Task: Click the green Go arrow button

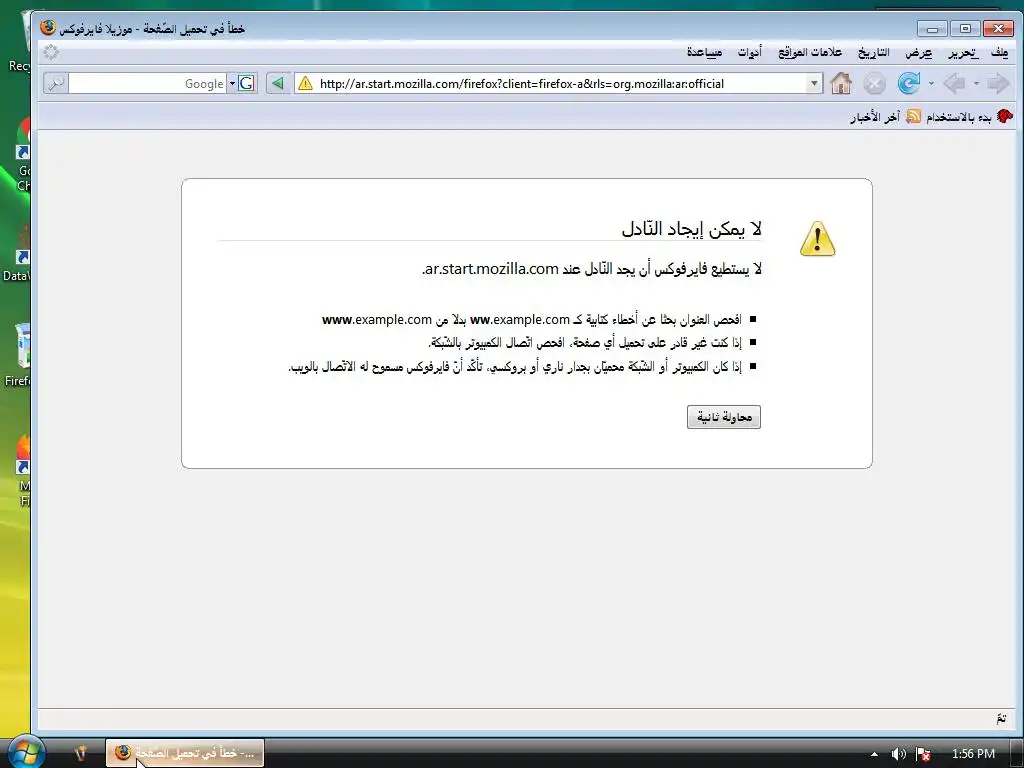Action: click(278, 83)
